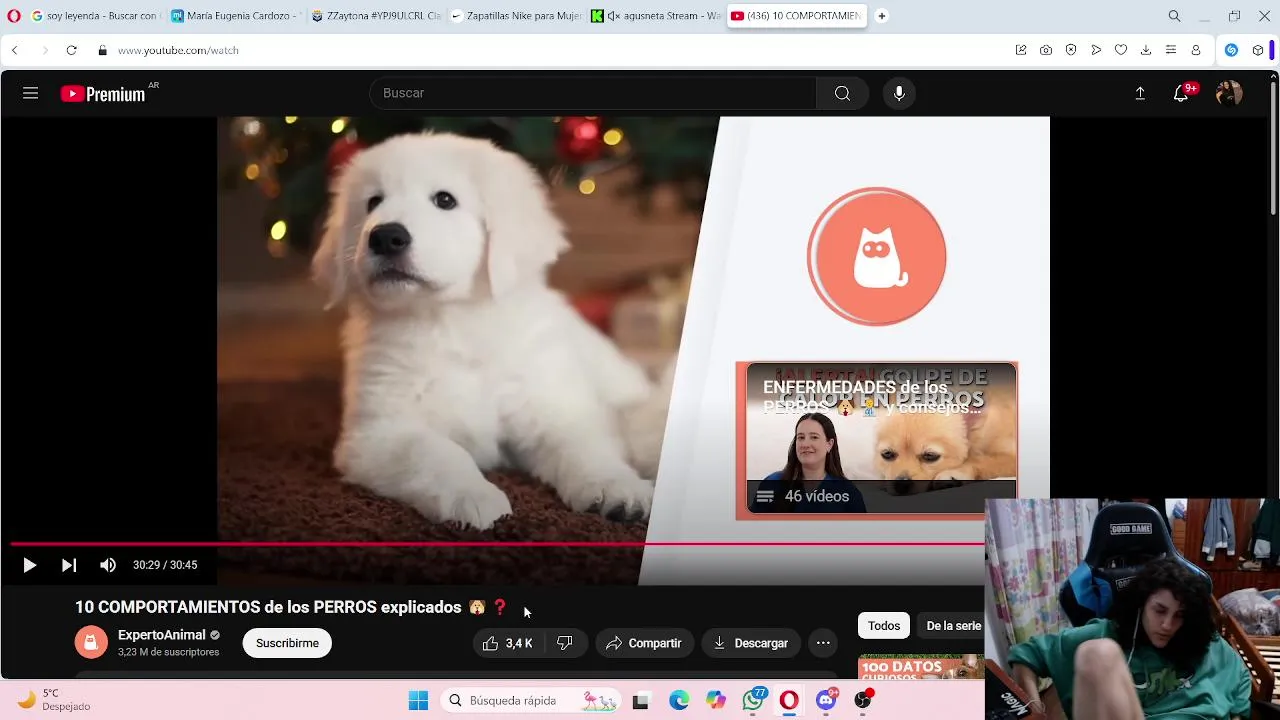The width and height of the screenshot is (1280, 720).
Task: Switch to the ZZaytona tab
Action: pos(374,16)
